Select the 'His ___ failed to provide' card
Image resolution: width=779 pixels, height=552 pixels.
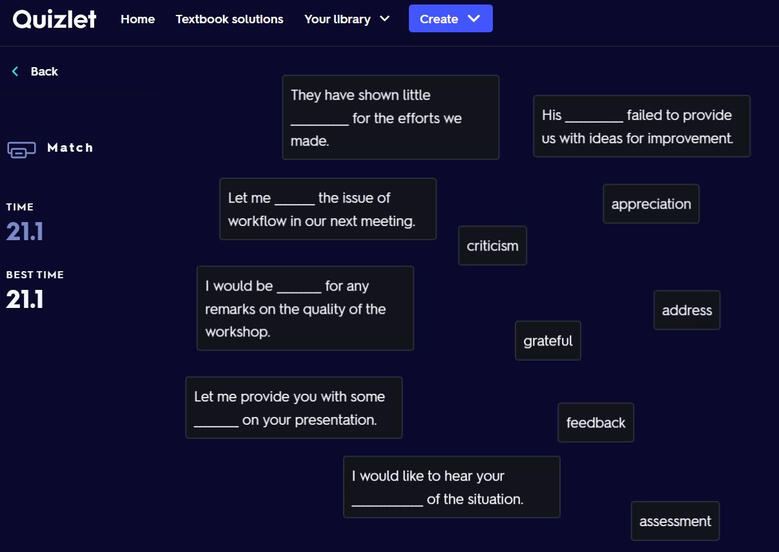637,127
